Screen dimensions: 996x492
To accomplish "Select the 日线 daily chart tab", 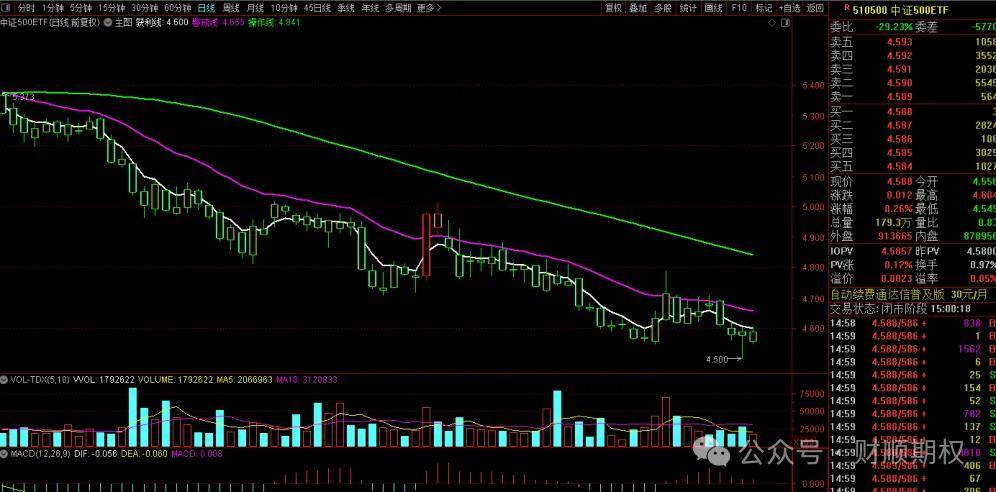I will pyautogui.click(x=206, y=8).
